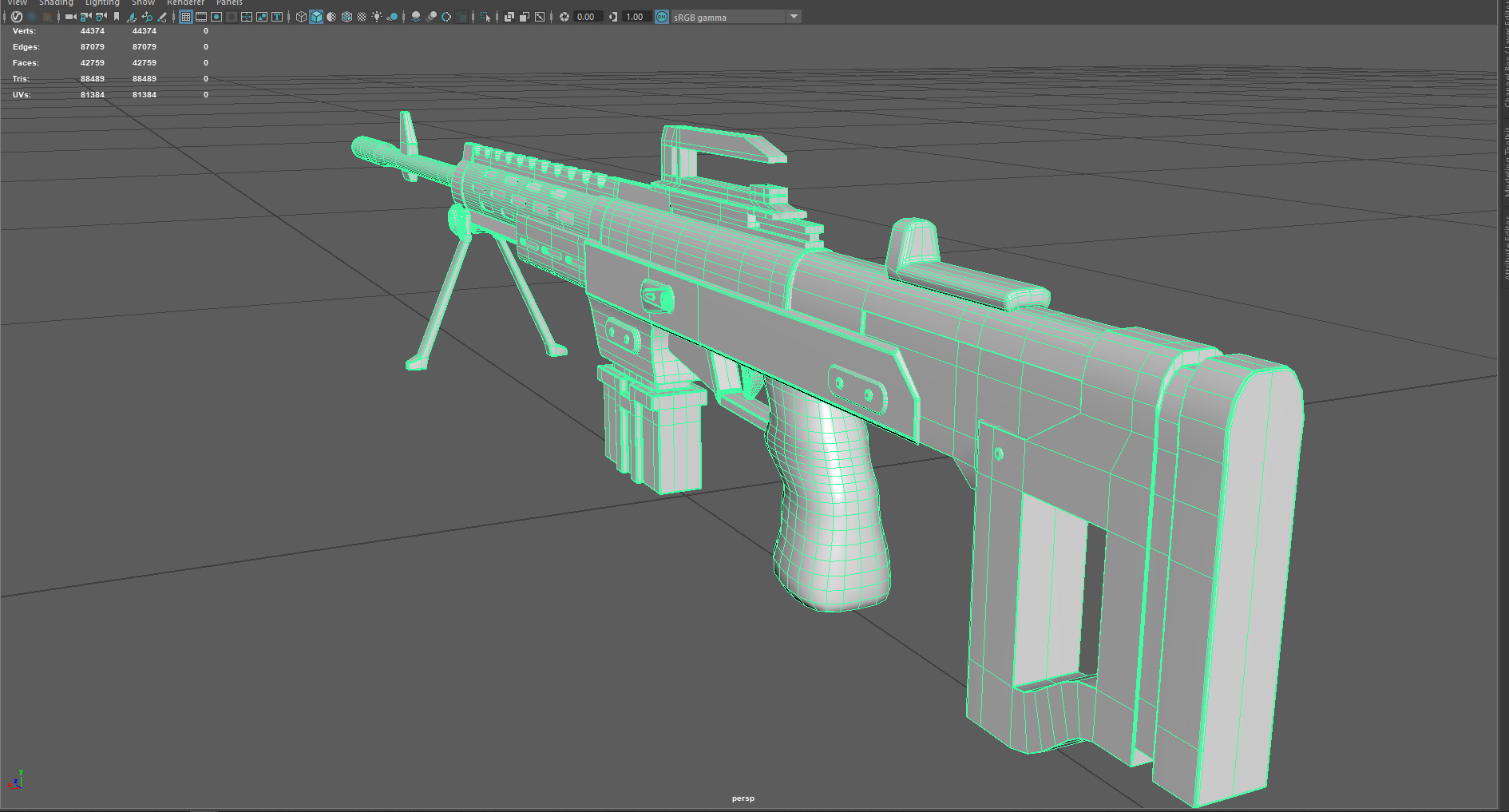Screen dimensions: 1509x812
Task: Click the 'Faces:' label in heads-up display
Action: pos(26,63)
